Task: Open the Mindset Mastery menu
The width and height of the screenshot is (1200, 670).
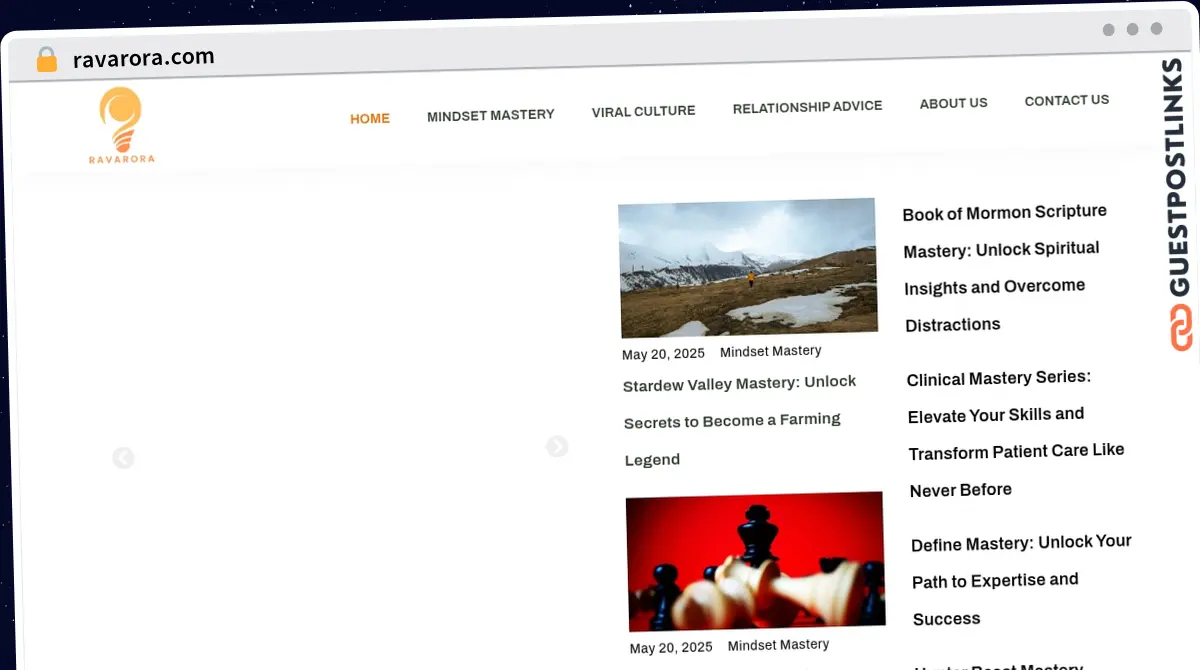Action: [490, 115]
